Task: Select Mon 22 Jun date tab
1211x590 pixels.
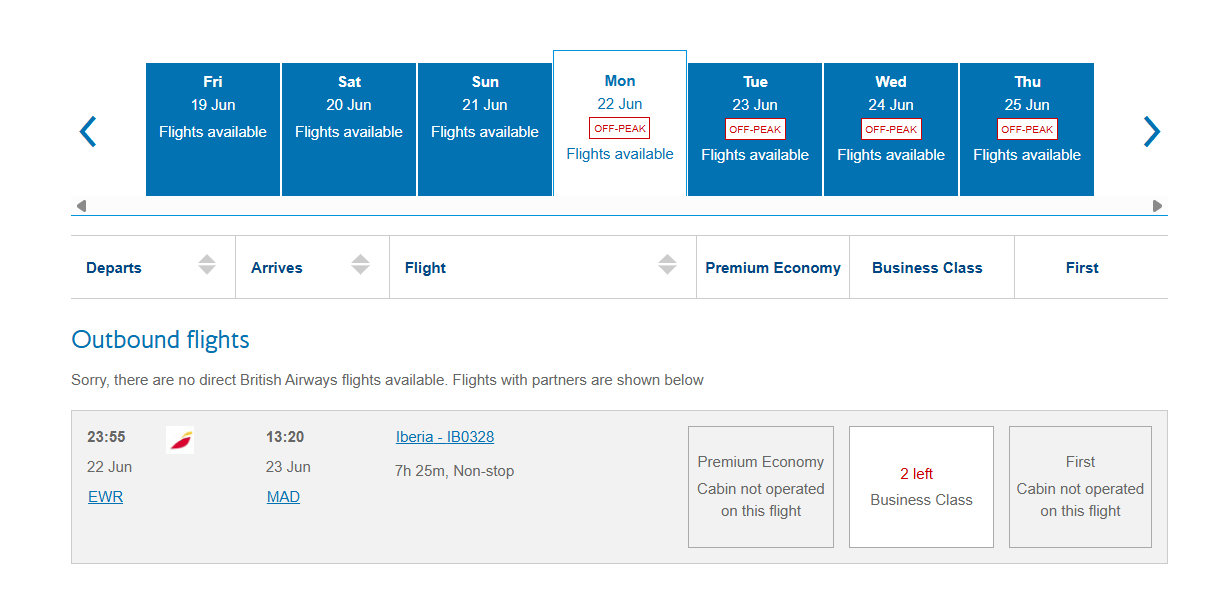Action: (x=620, y=123)
